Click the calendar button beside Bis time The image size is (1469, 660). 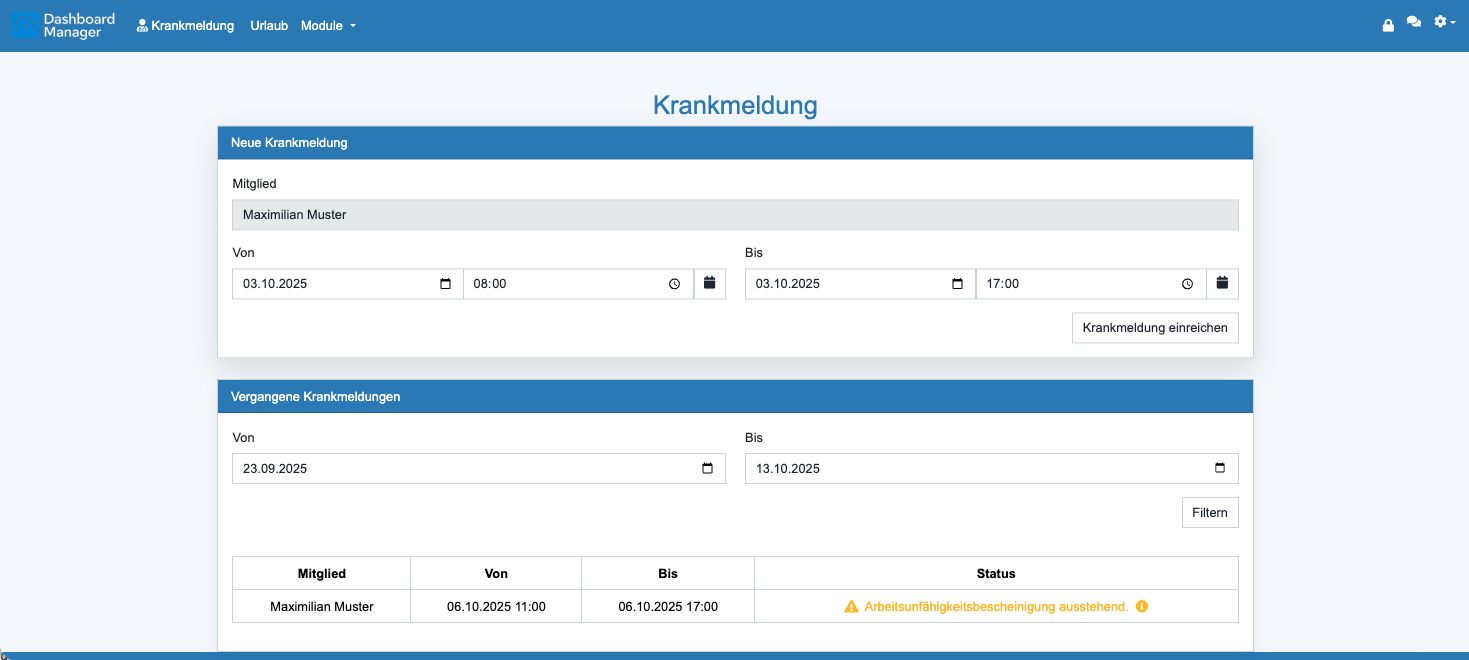coord(1222,284)
